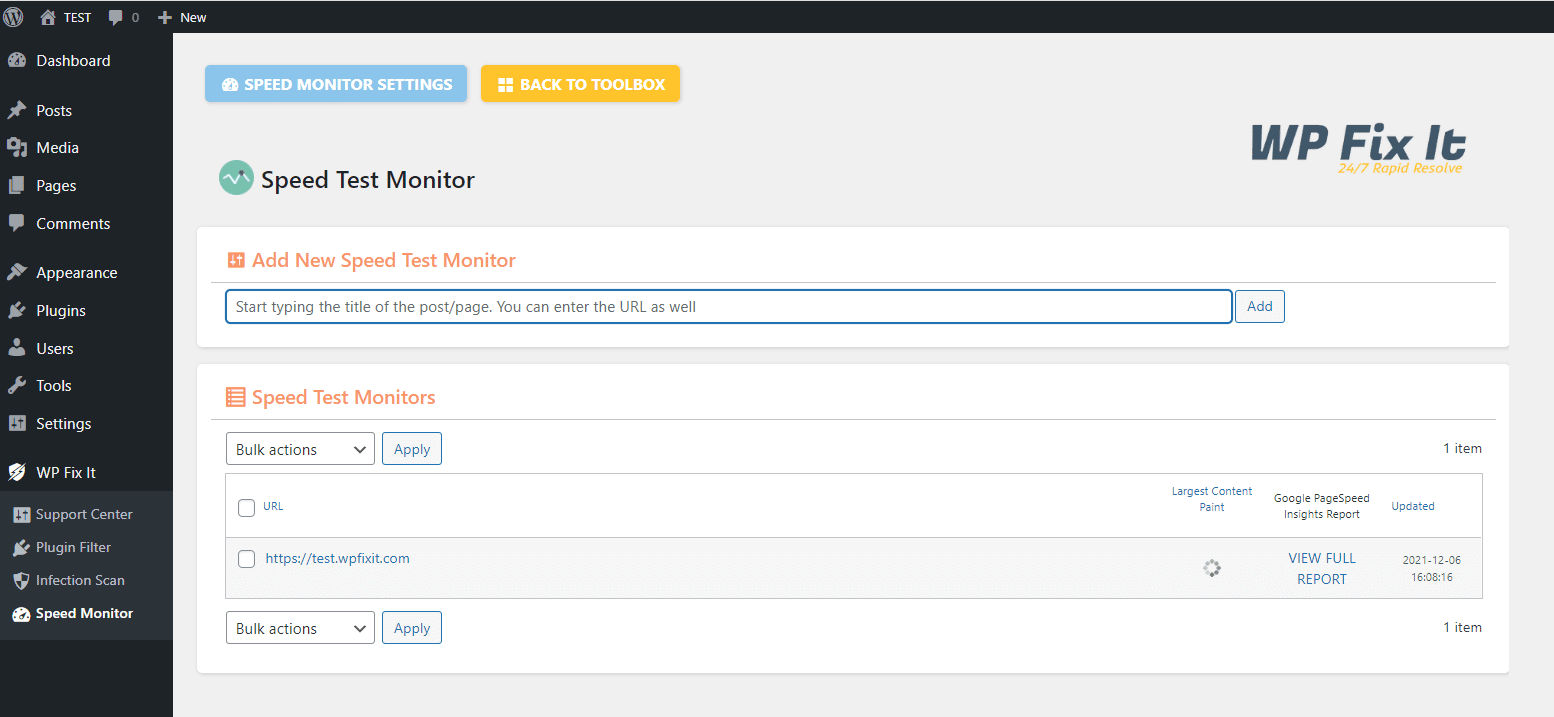Image resolution: width=1554 pixels, height=717 pixels.
Task: Click the top Apply button
Action: pos(412,449)
